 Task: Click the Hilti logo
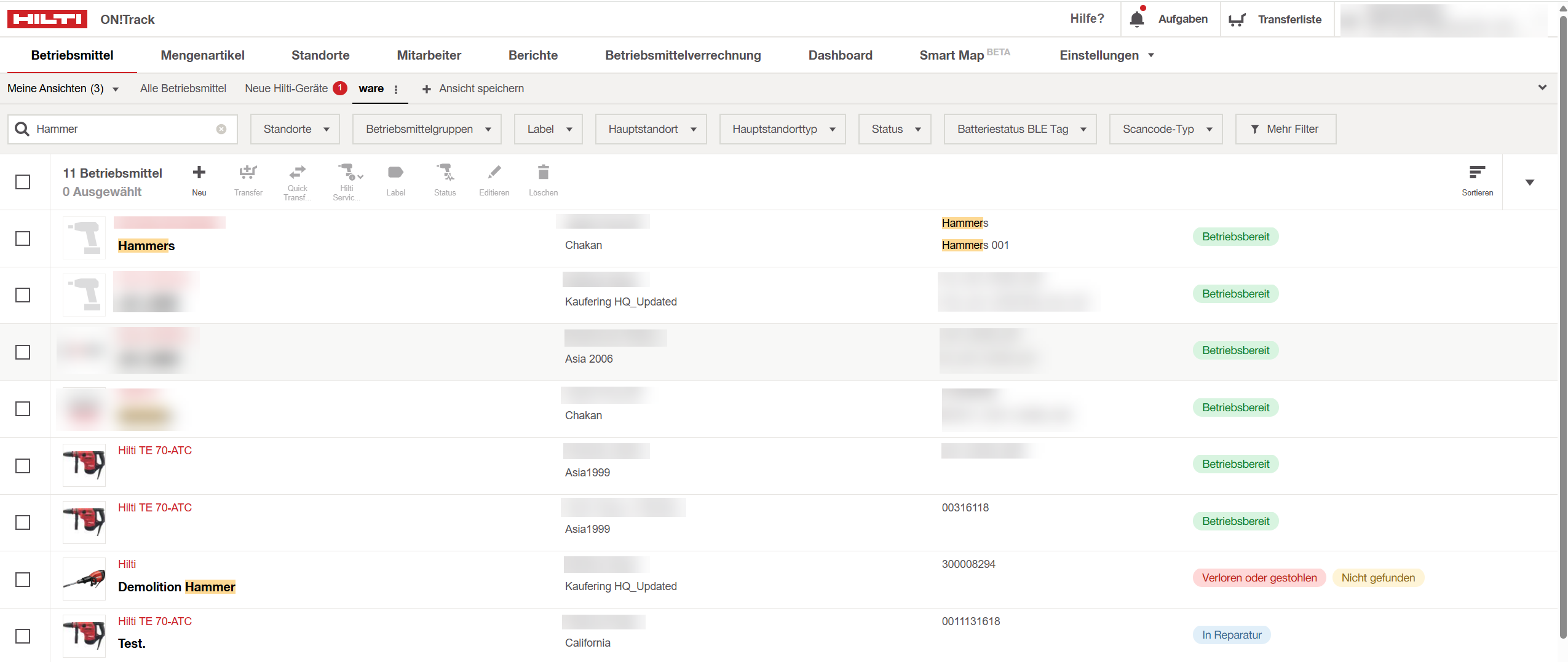[47, 19]
